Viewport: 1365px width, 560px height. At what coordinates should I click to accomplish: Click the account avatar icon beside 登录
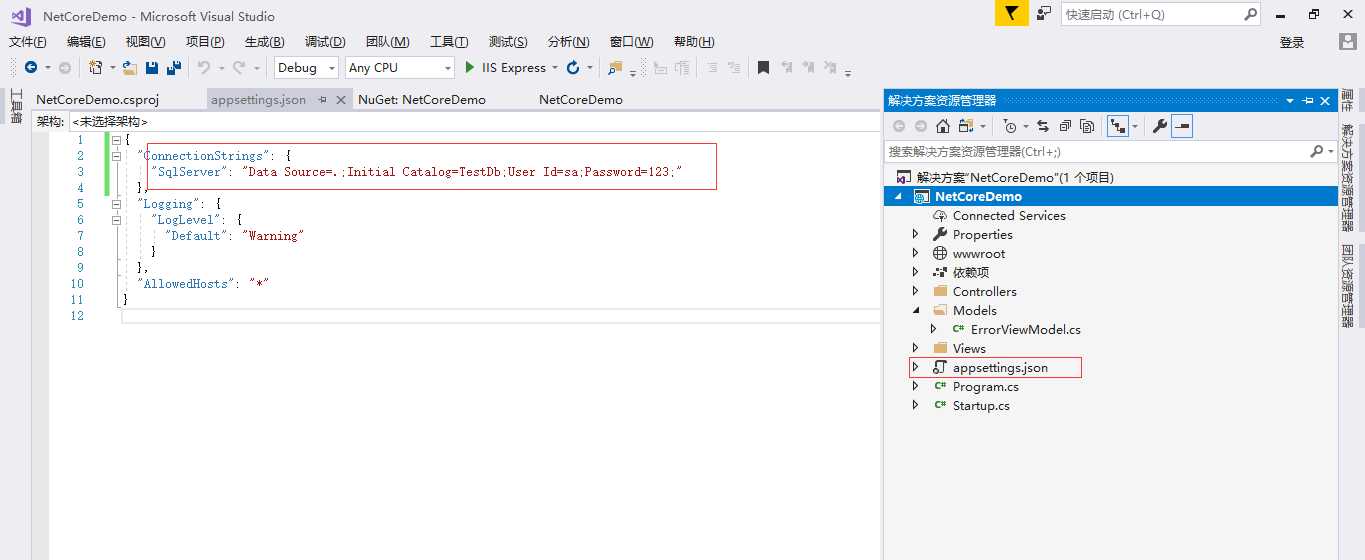click(x=1348, y=41)
